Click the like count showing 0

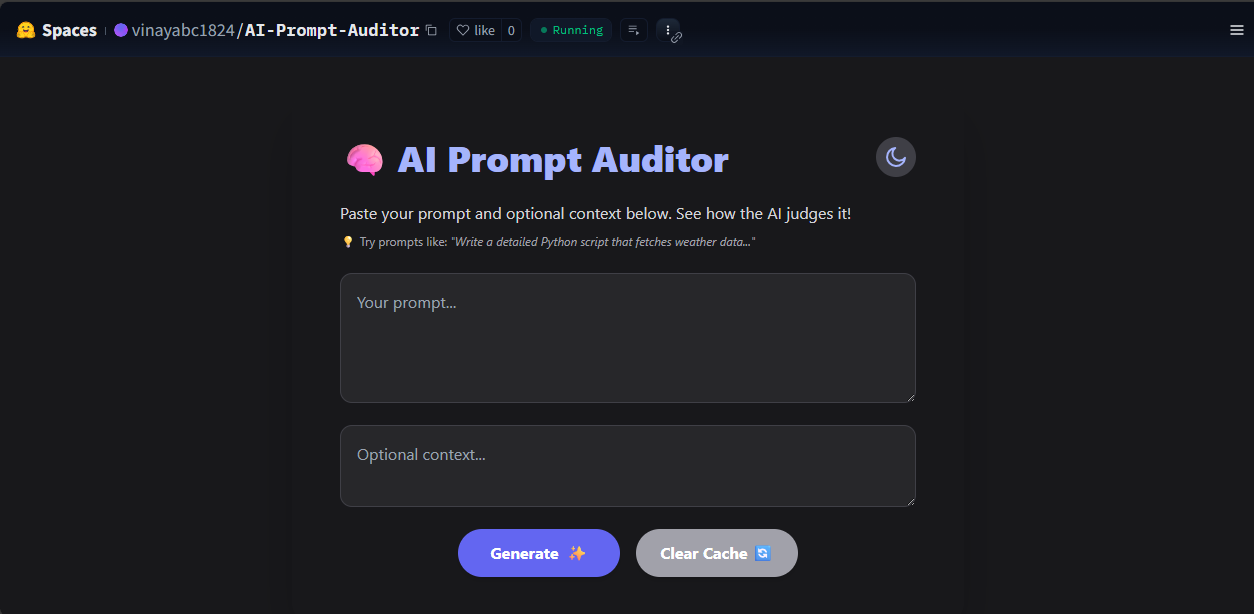[511, 30]
